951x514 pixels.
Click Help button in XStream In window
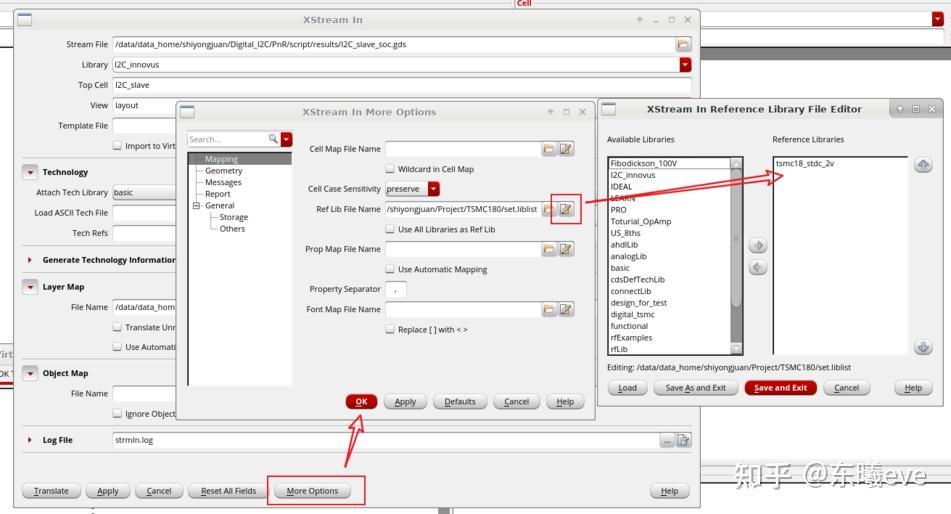point(669,491)
